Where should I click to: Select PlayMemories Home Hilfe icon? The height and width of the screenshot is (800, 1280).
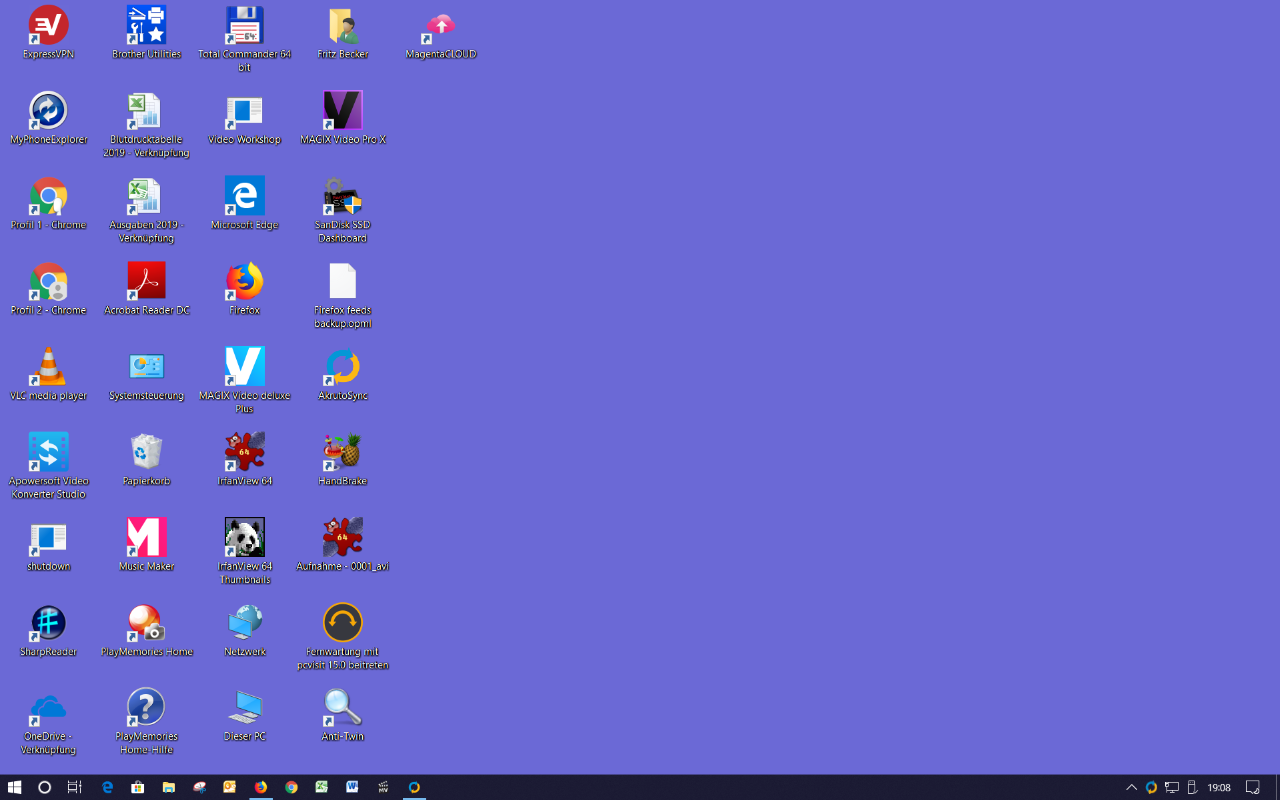tap(146, 708)
